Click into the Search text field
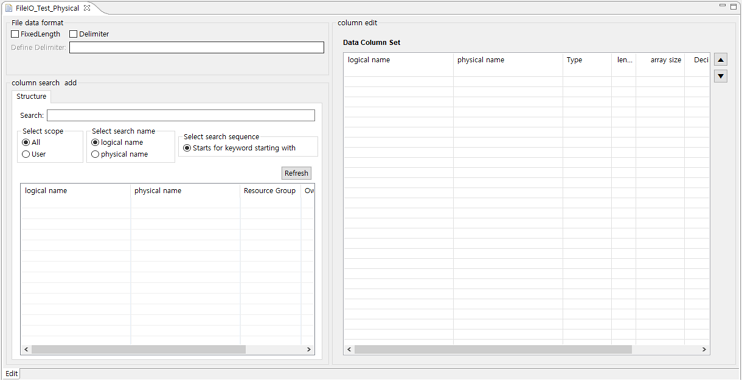Image resolution: width=742 pixels, height=380 pixels. click(181, 115)
